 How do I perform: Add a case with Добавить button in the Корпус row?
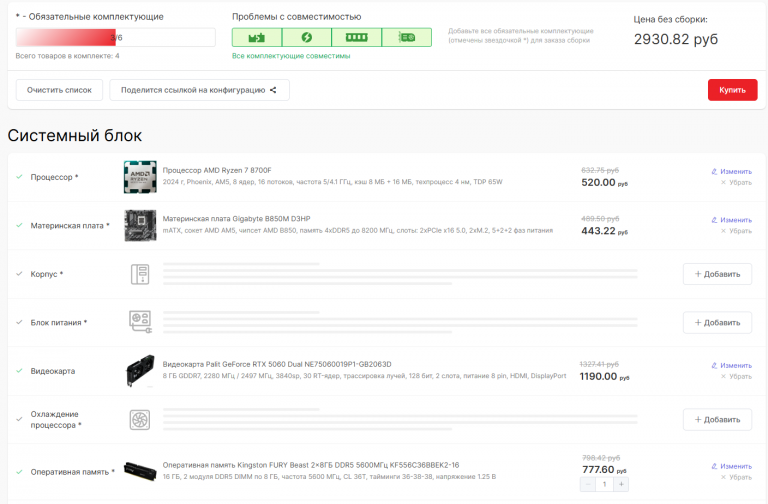pos(717,274)
